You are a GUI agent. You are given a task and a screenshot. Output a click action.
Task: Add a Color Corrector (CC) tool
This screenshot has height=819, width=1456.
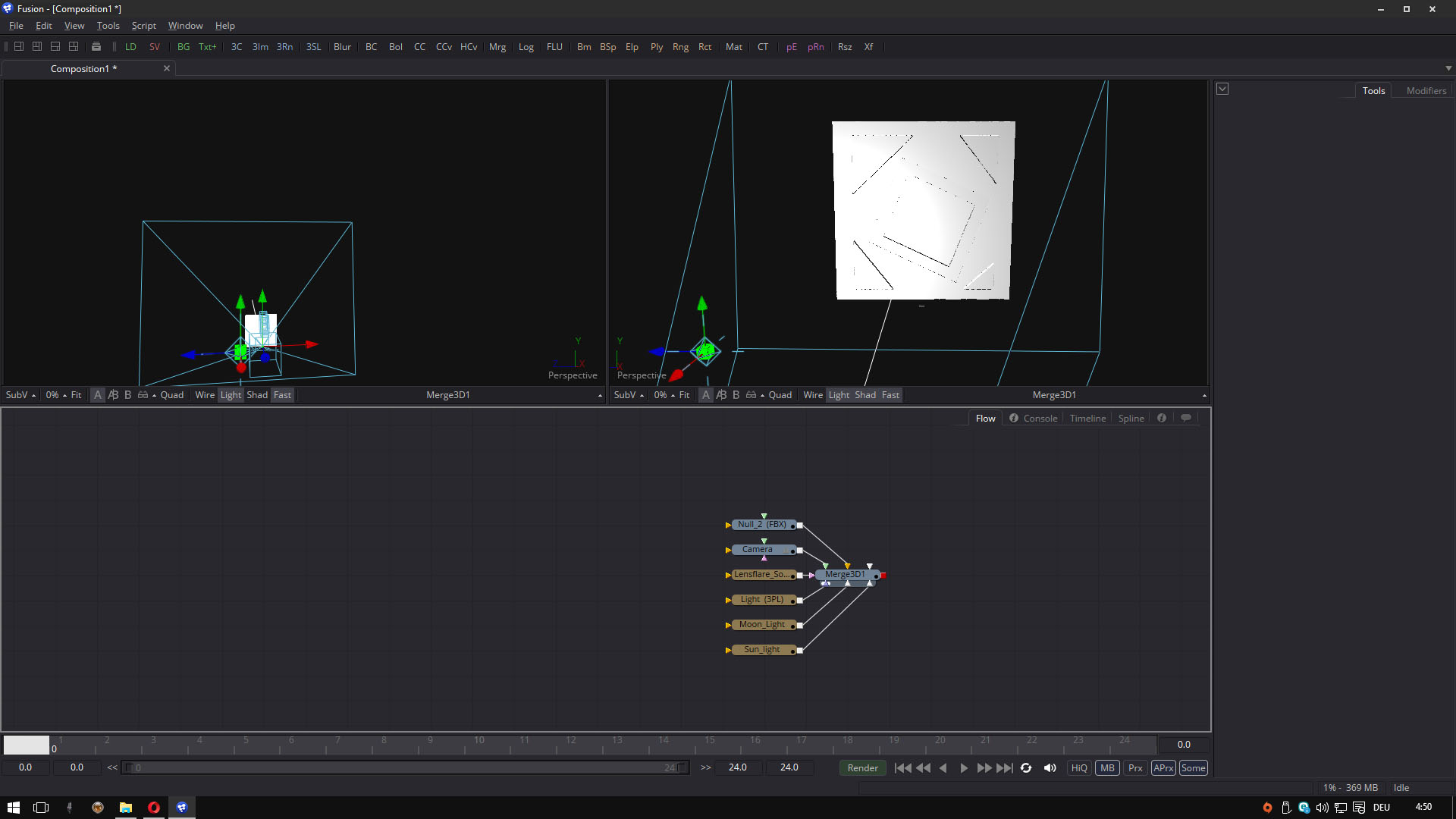419,47
